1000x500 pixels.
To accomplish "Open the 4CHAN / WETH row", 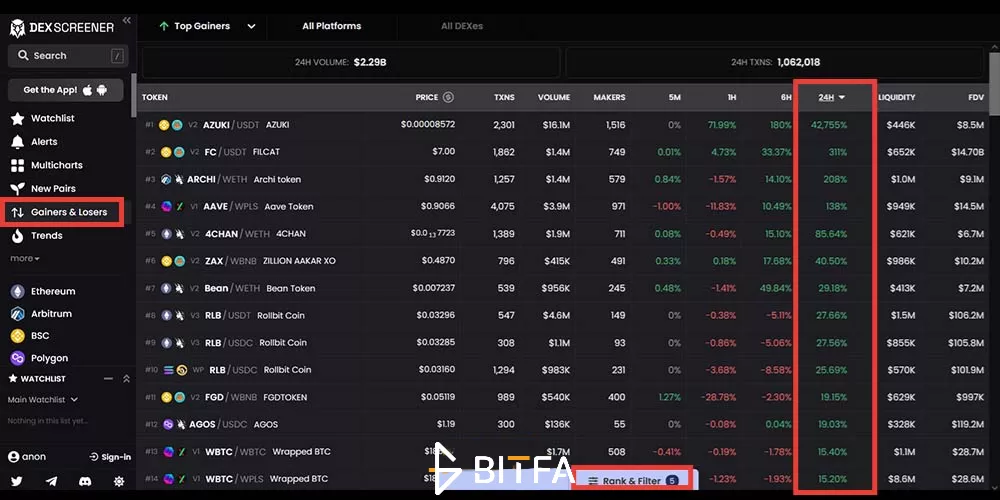I will [x=564, y=234].
